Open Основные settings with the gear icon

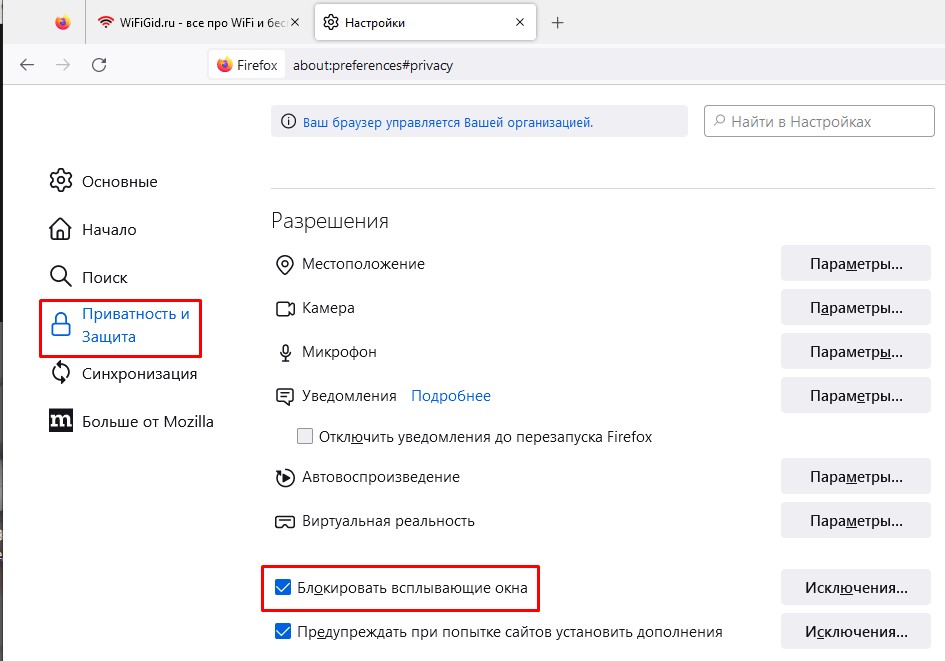click(x=61, y=182)
